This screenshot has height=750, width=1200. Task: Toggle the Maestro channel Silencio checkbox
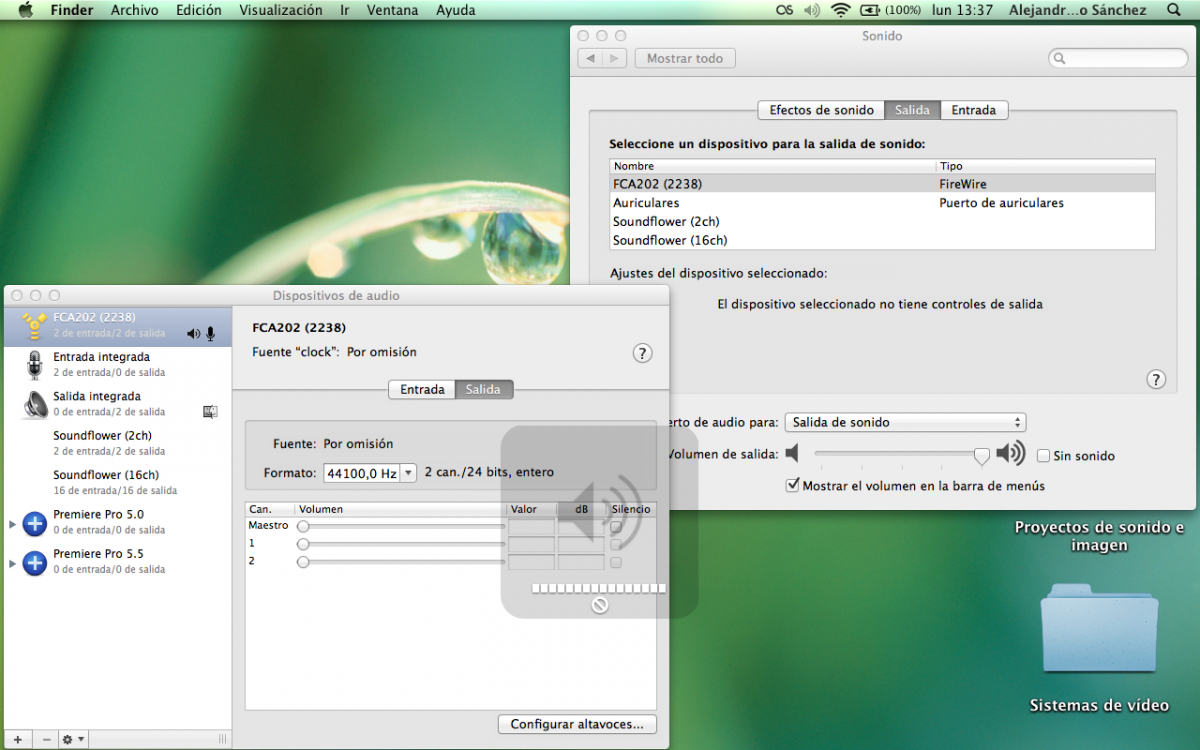(616, 526)
